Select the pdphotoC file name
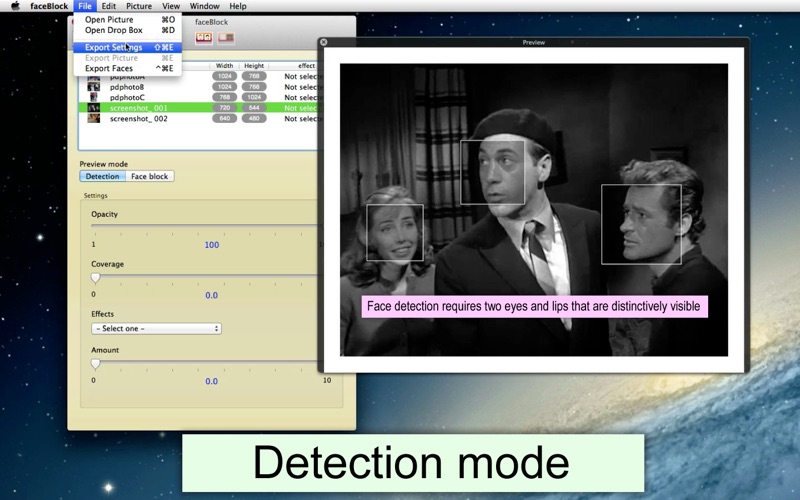Screen dimensions: 800x500 coord(127,97)
